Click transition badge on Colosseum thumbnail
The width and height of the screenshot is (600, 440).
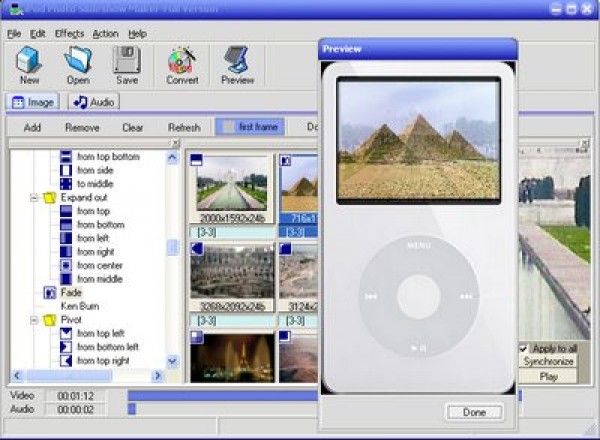point(197,249)
